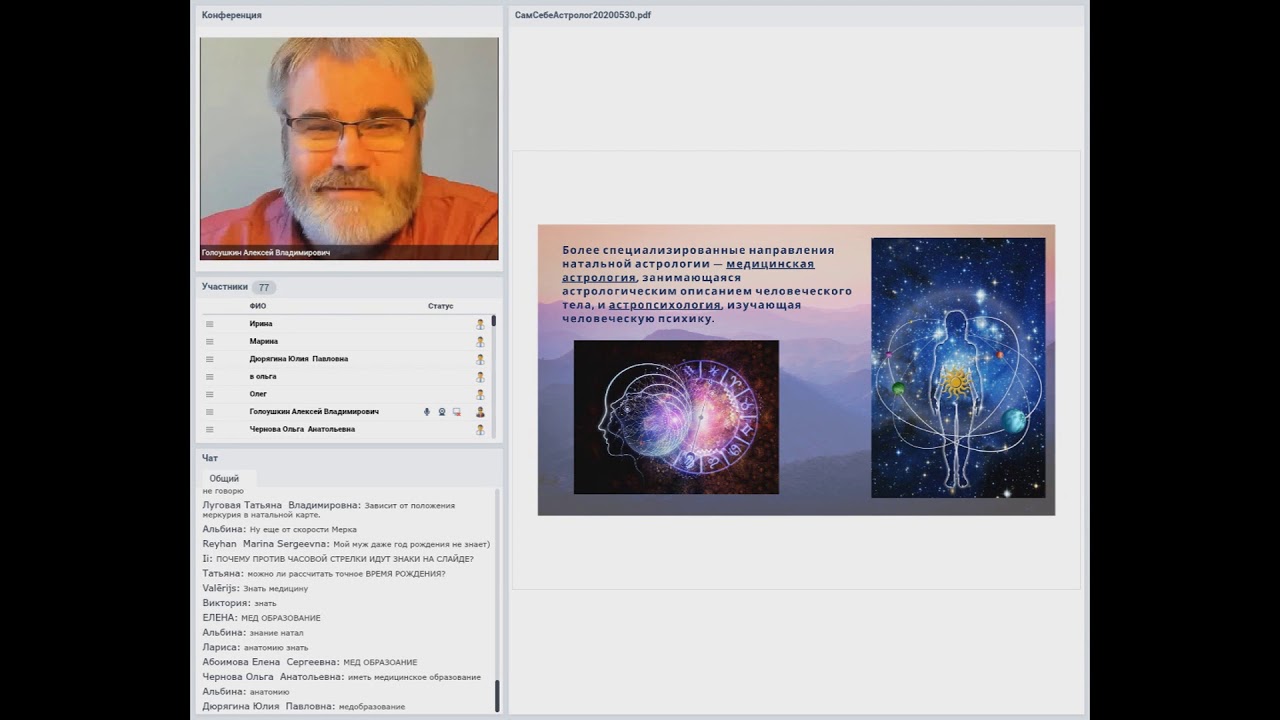Screen dimensions: 1280x720
Task: Click the presenter name caption on video
Action: (266, 253)
